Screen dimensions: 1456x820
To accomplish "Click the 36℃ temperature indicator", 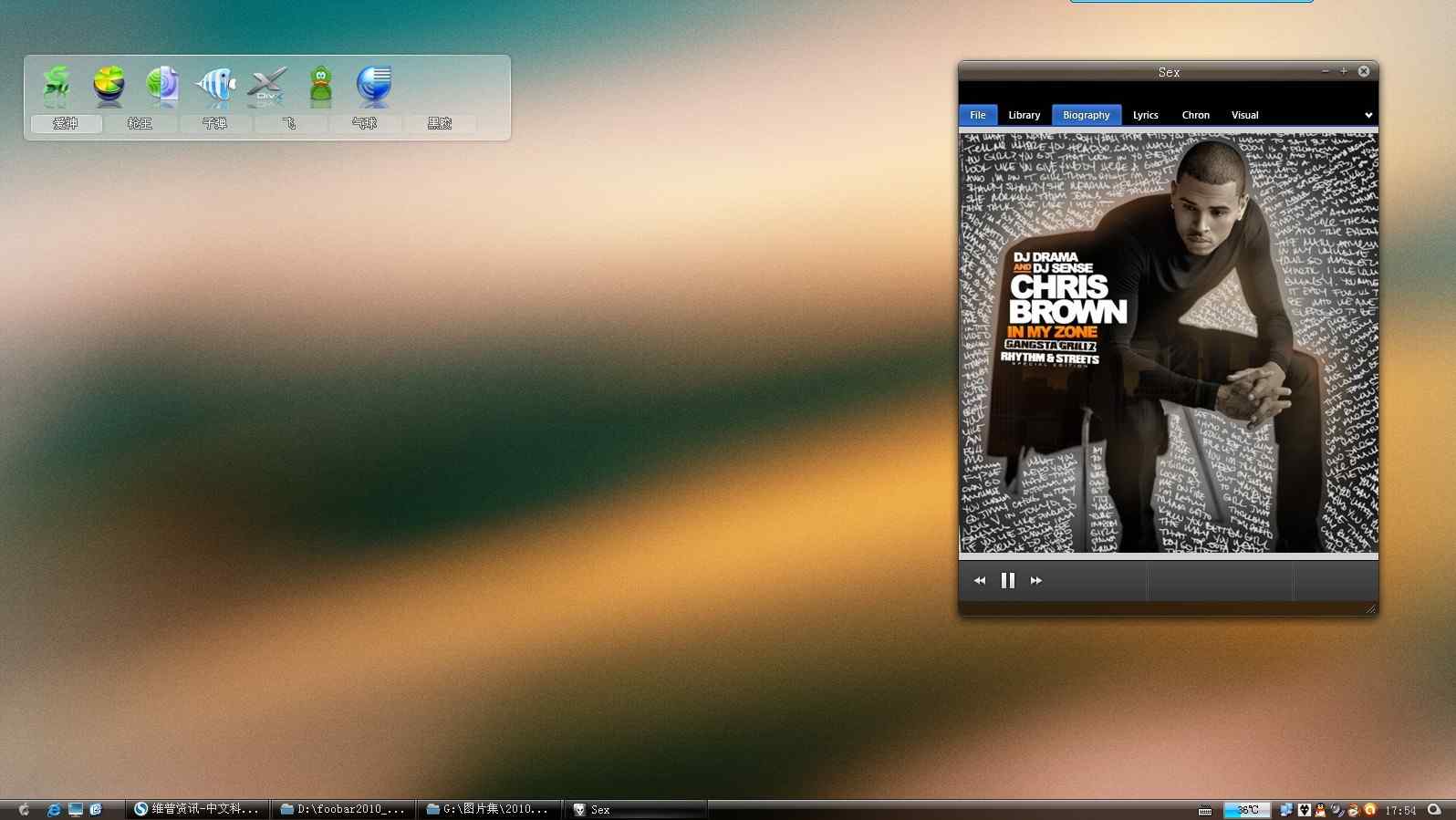I will pyautogui.click(x=1247, y=809).
